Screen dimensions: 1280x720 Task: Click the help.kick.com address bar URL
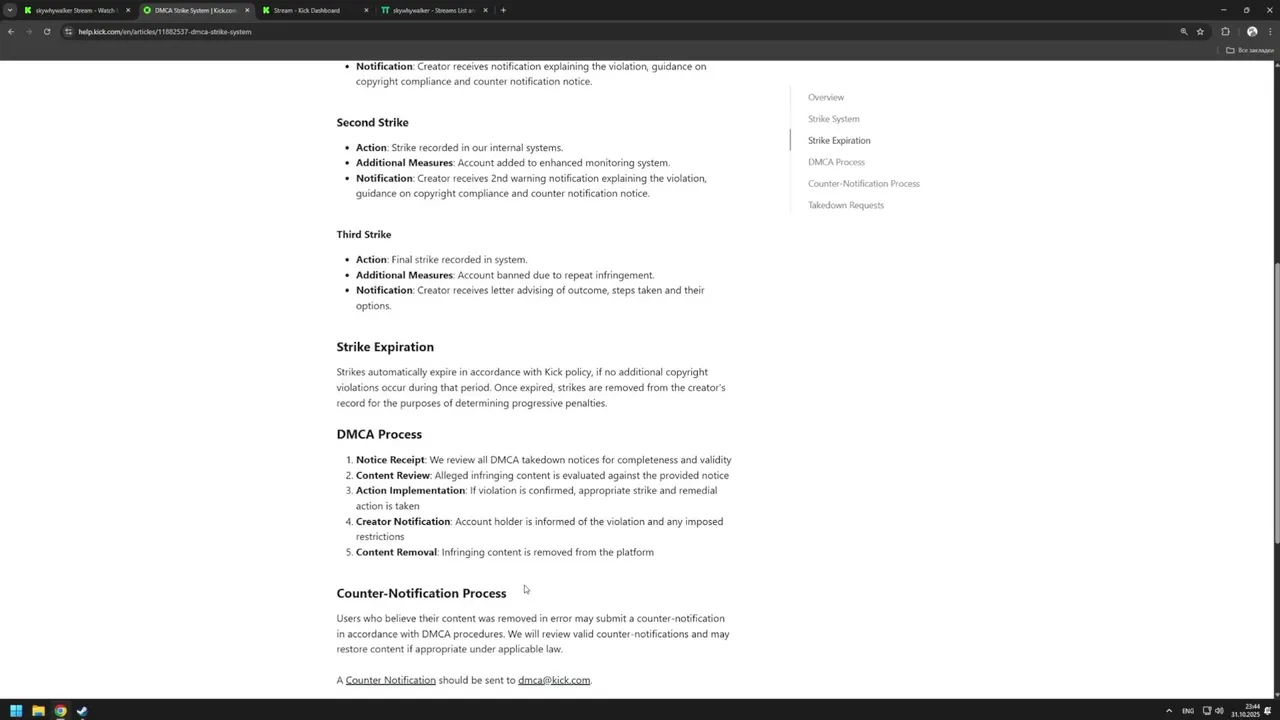[x=165, y=31]
